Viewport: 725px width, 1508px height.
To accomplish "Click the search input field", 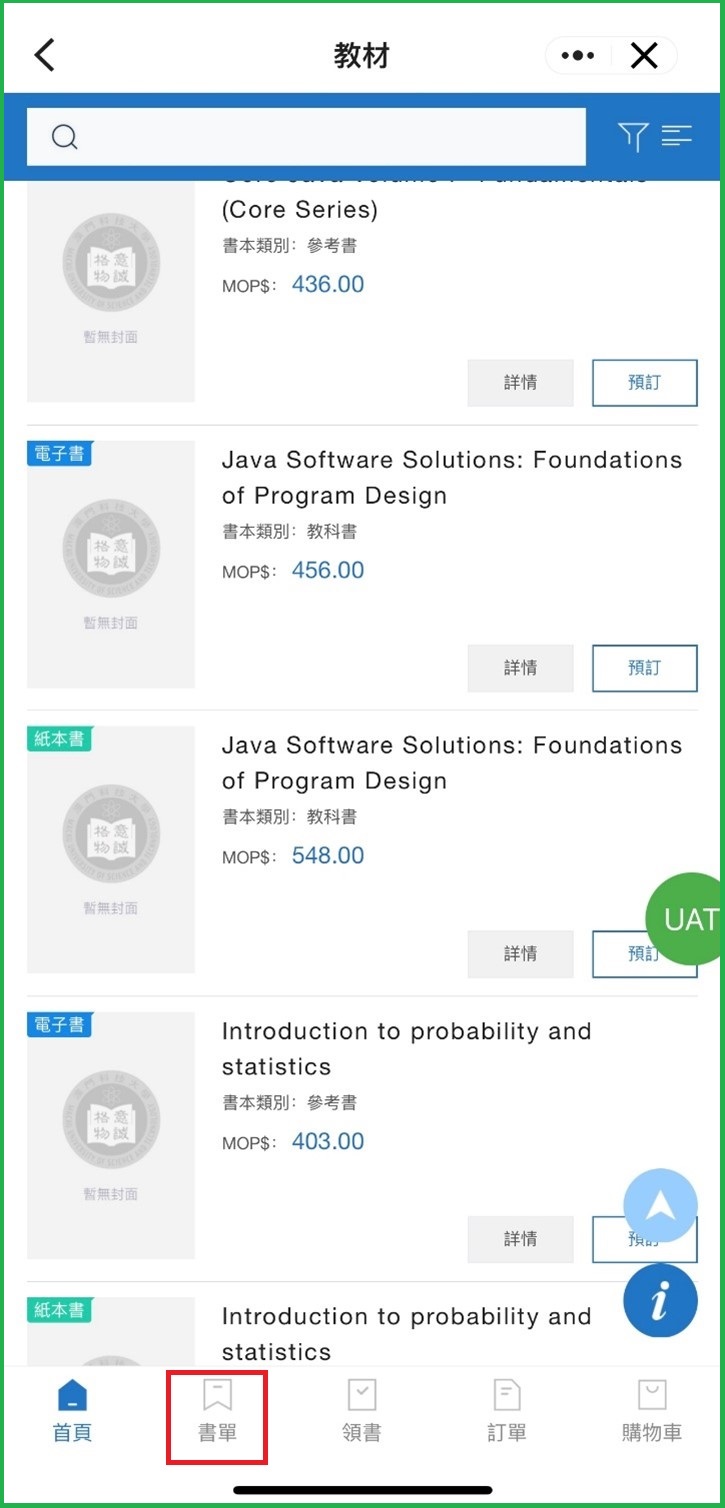I will click(320, 137).
